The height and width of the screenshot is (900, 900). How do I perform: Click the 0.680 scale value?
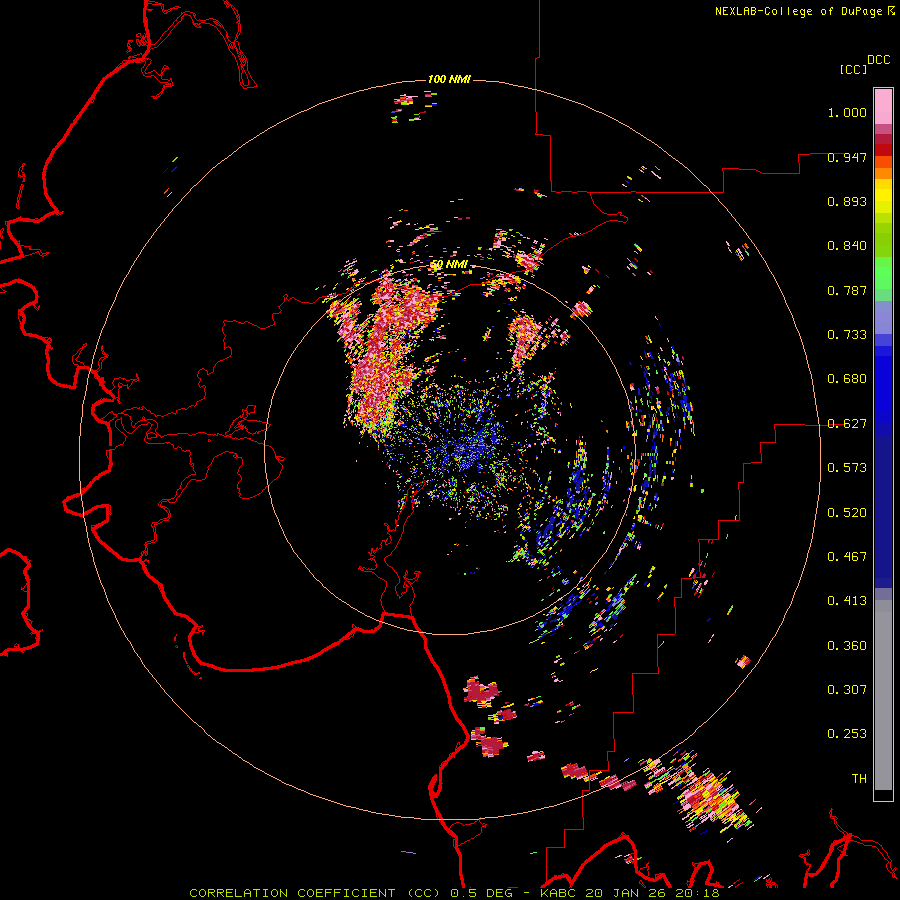pos(847,379)
